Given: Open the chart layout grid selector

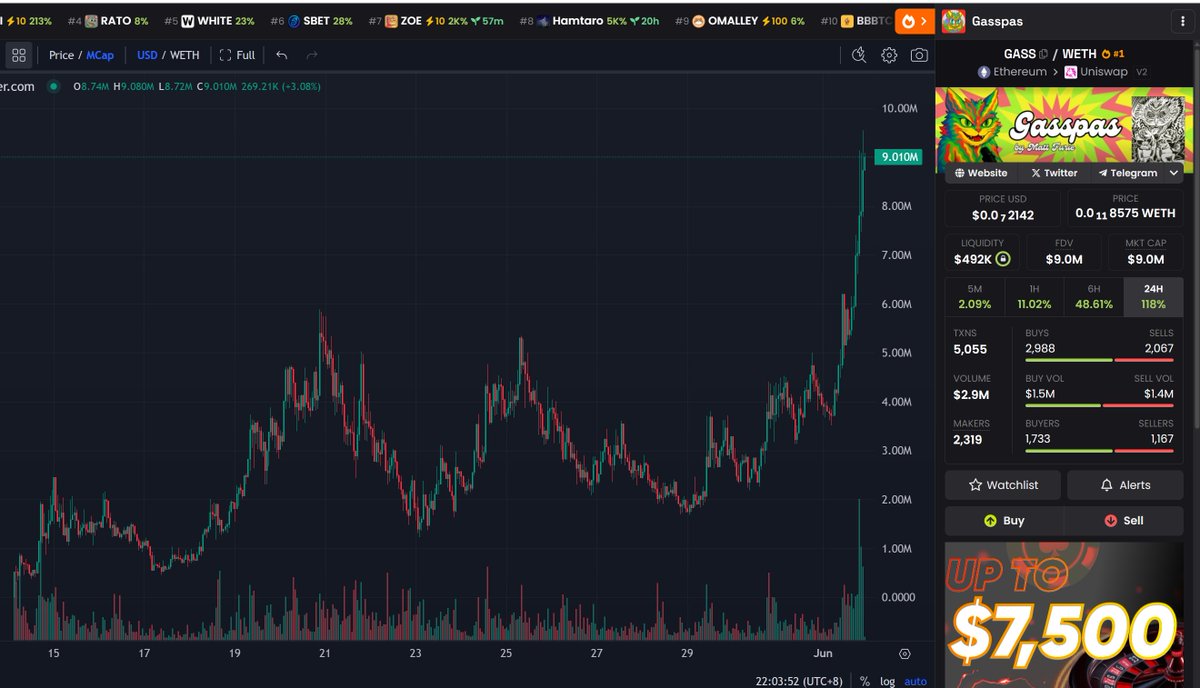Looking at the screenshot, I should tap(19, 55).
